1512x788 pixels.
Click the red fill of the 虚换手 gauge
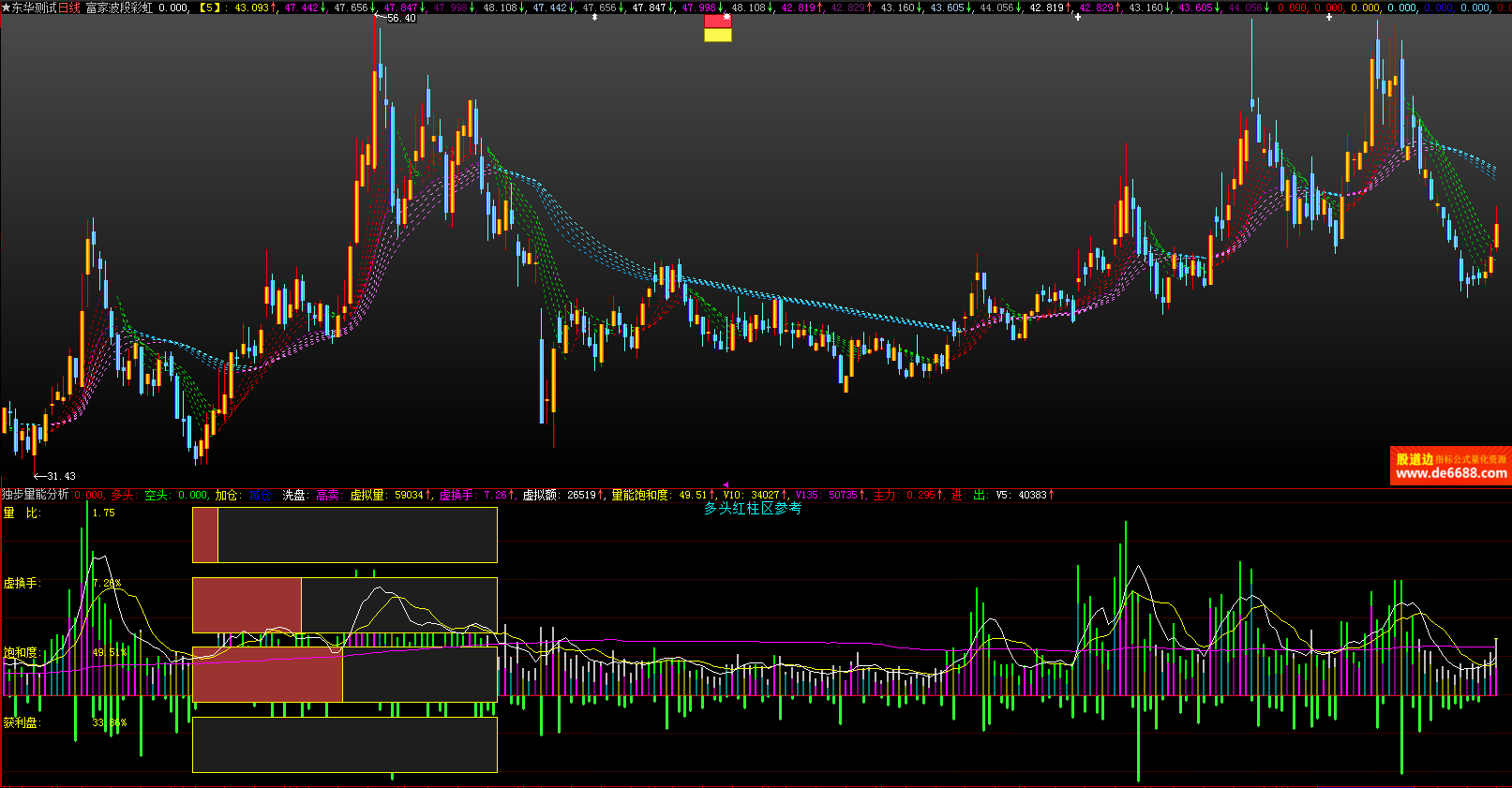(x=247, y=605)
